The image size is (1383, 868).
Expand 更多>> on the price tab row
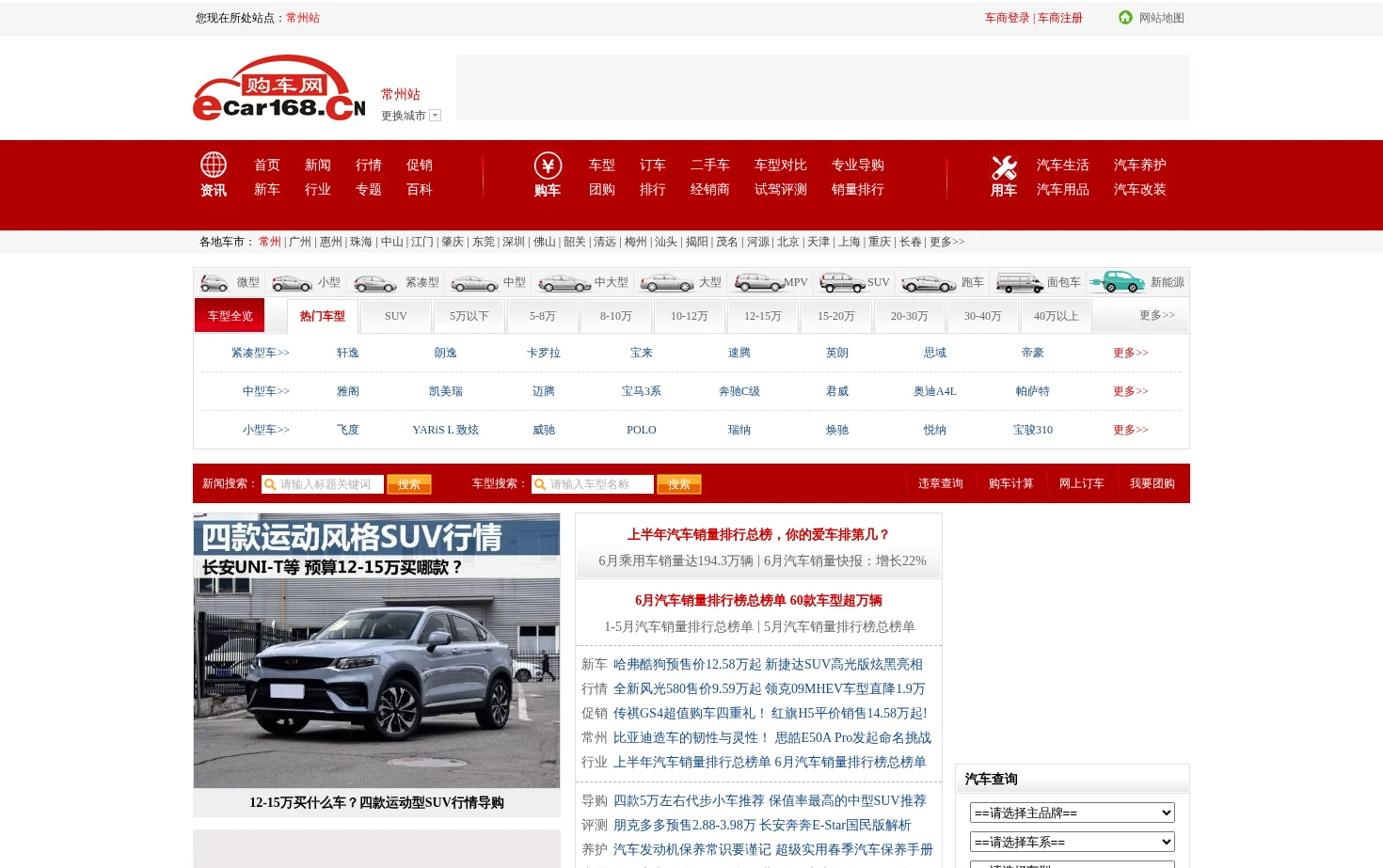[1157, 315]
